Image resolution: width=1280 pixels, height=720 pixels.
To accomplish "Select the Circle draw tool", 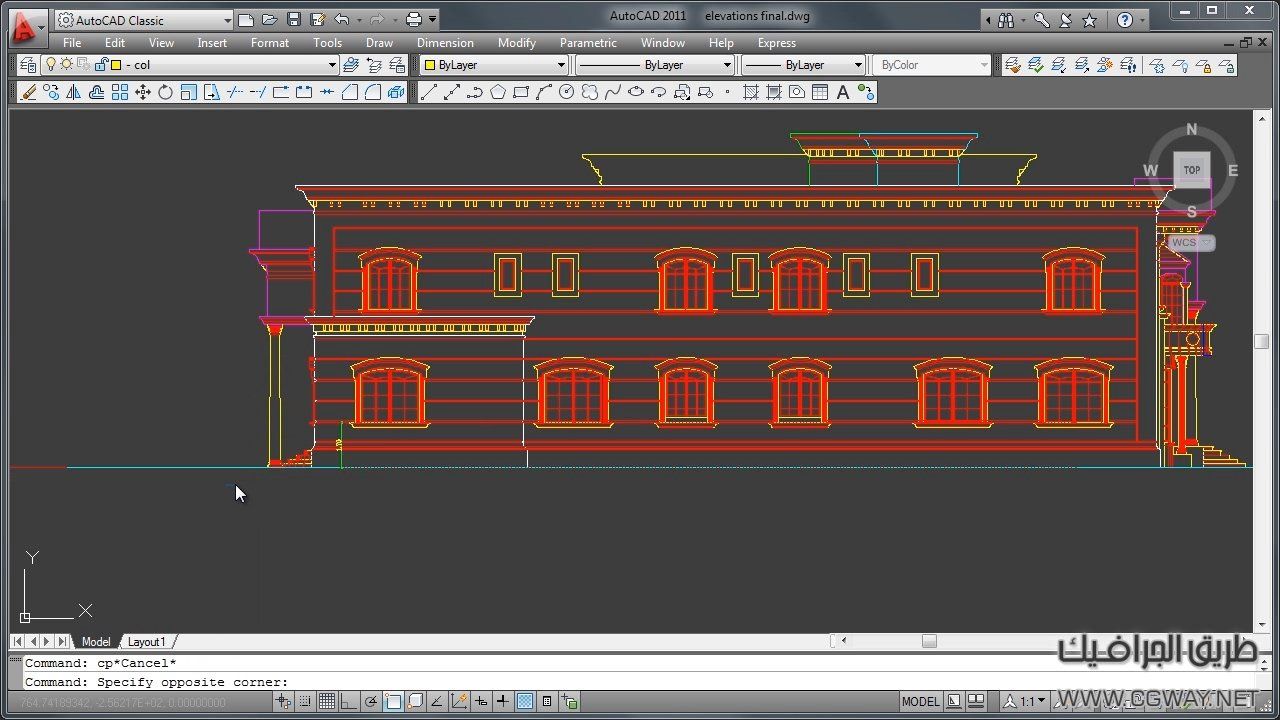I will pyautogui.click(x=566, y=93).
